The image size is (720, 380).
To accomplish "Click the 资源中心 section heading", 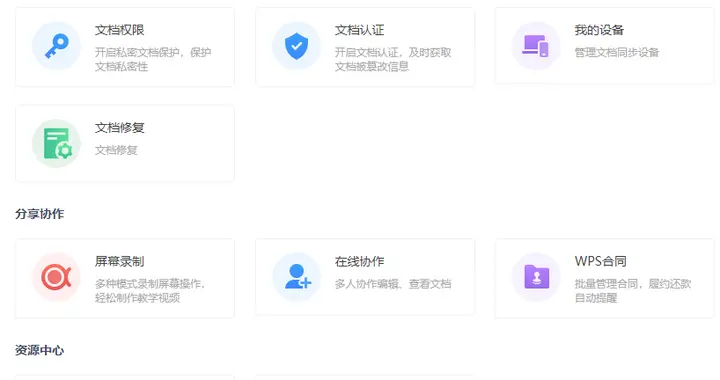I will click(x=39, y=350).
